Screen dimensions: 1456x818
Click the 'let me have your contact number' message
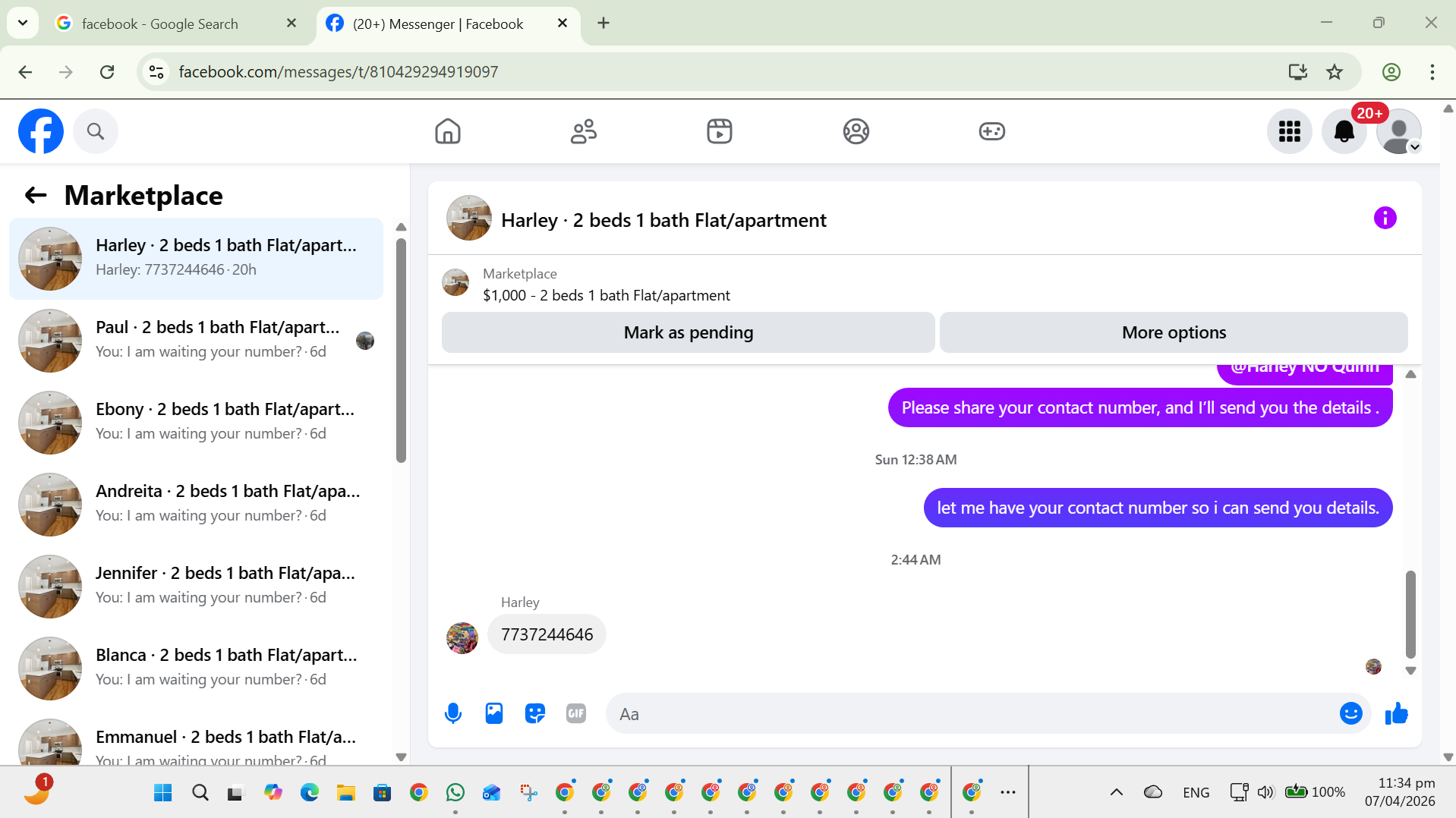1158,508
